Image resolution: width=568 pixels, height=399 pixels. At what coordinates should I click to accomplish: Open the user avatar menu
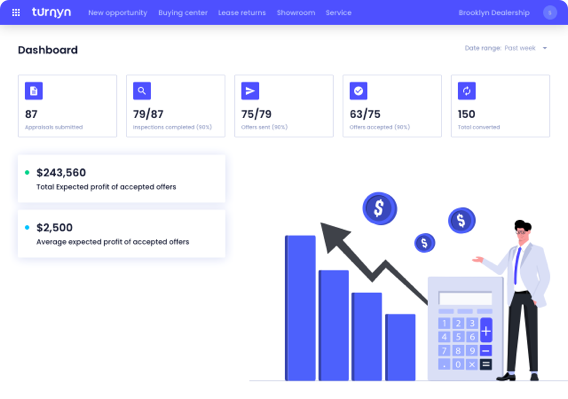coord(550,13)
